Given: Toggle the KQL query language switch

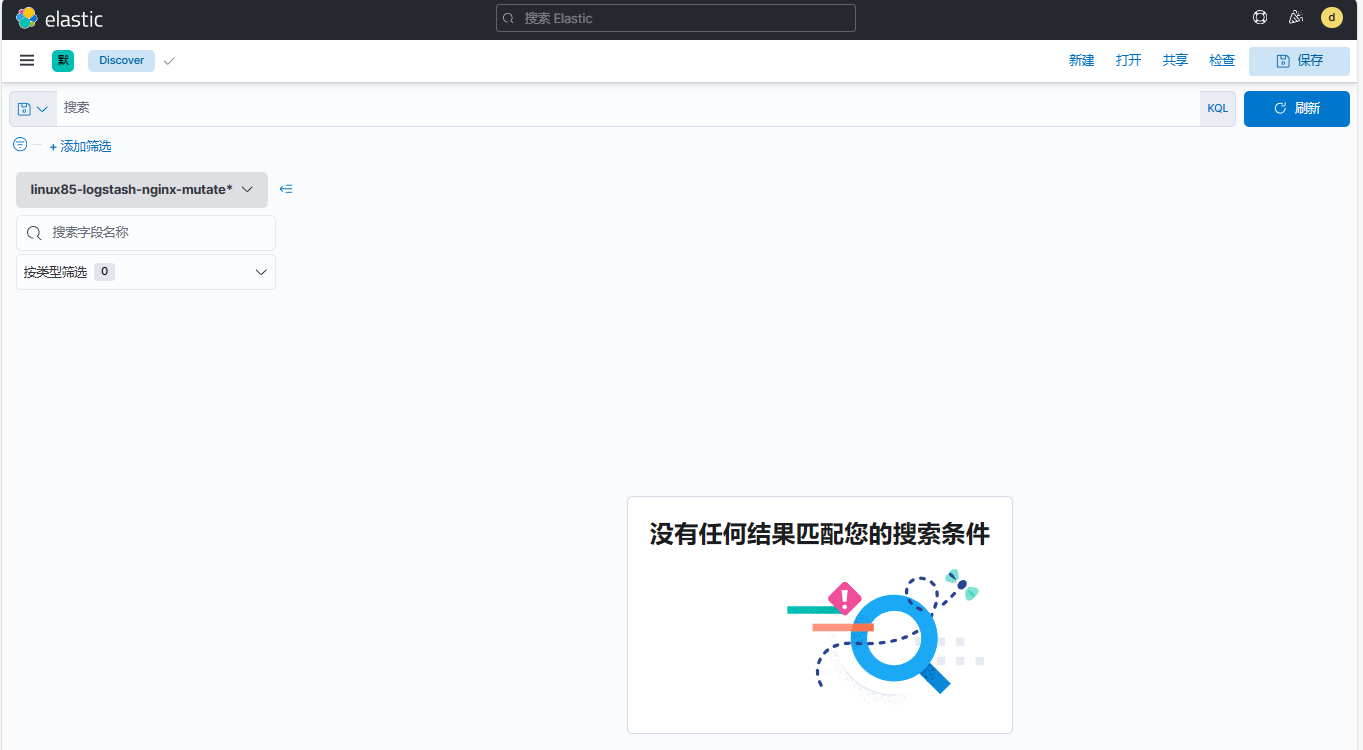Looking at the screenshot, I should point(1217,109).
